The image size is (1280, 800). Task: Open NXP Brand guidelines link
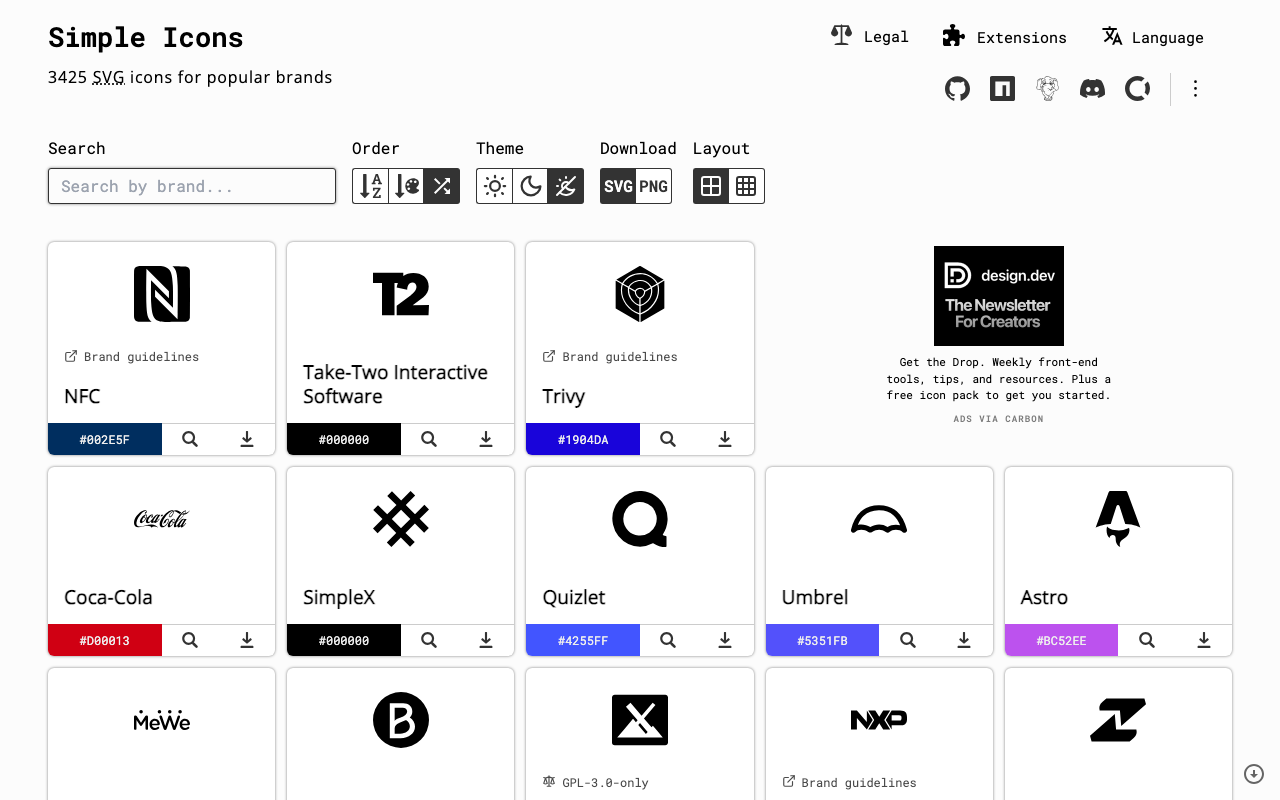849,783
